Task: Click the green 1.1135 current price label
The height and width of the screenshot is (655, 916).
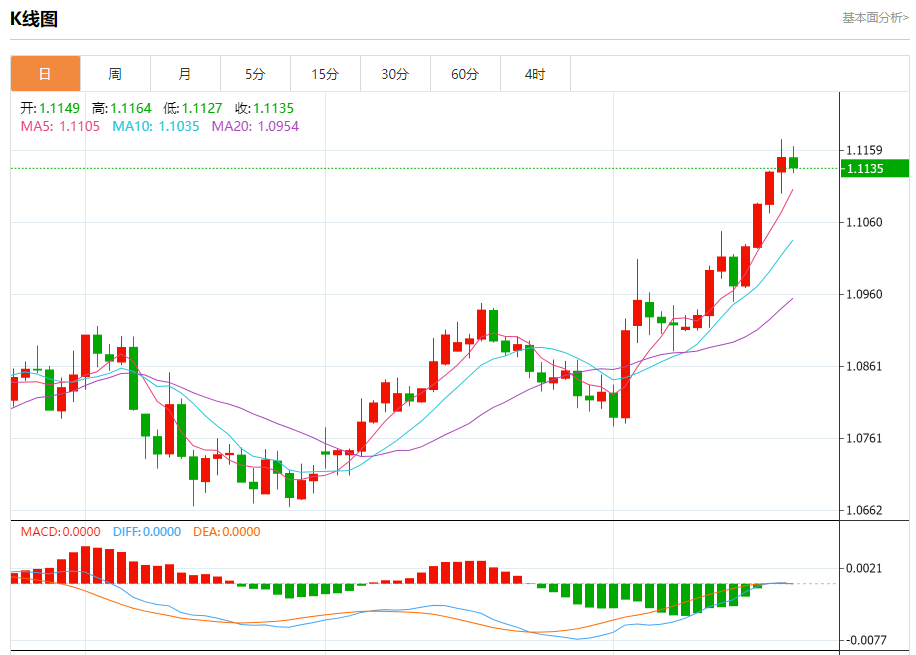Action: (875, 168)
